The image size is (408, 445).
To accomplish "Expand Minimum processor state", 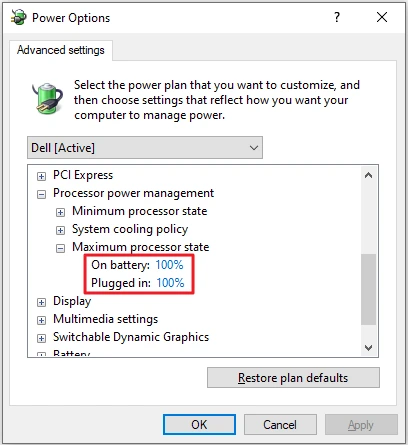I will tap(60, 212).
